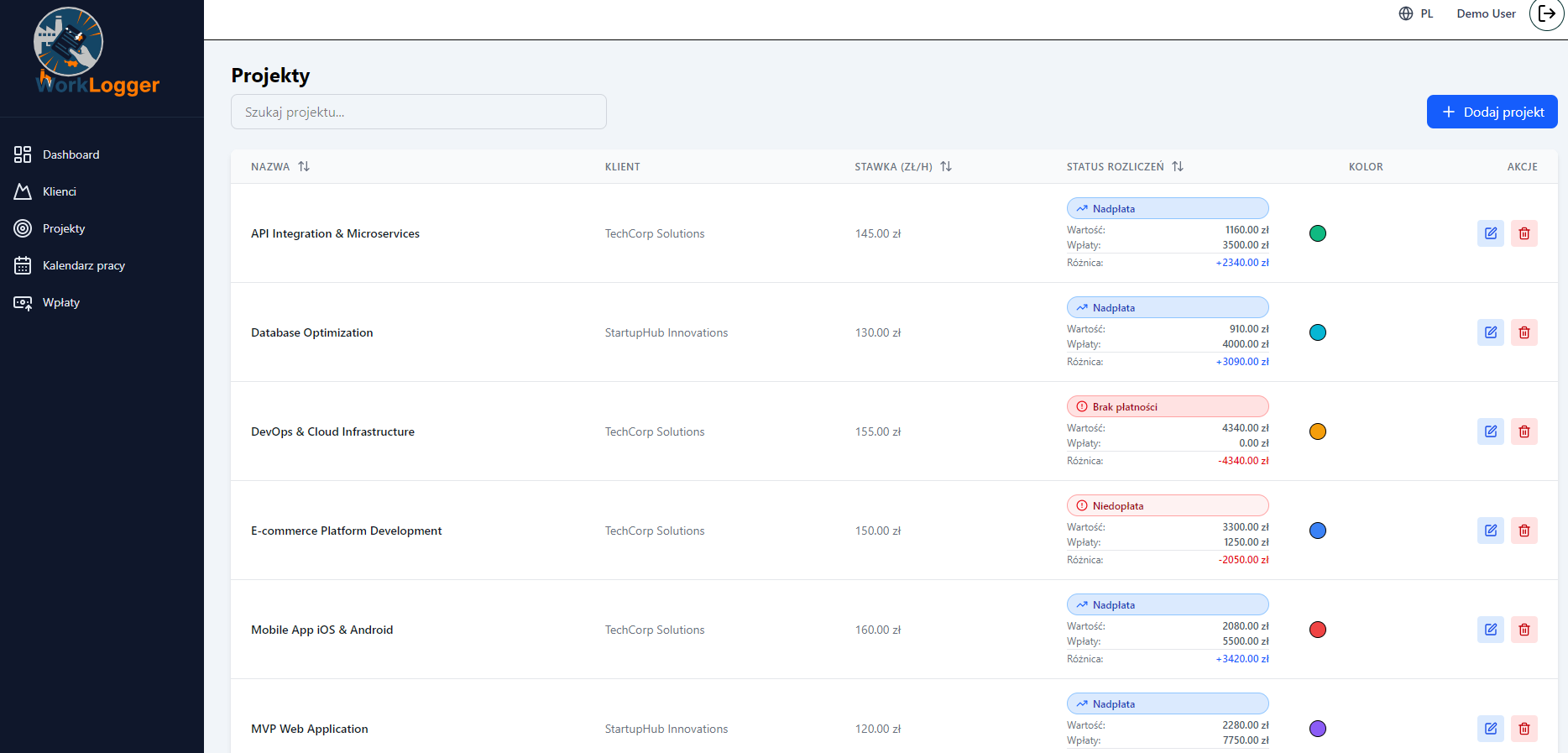Click the logout icon next to Demo User
1568x753 pixels.
point(1546,14)
